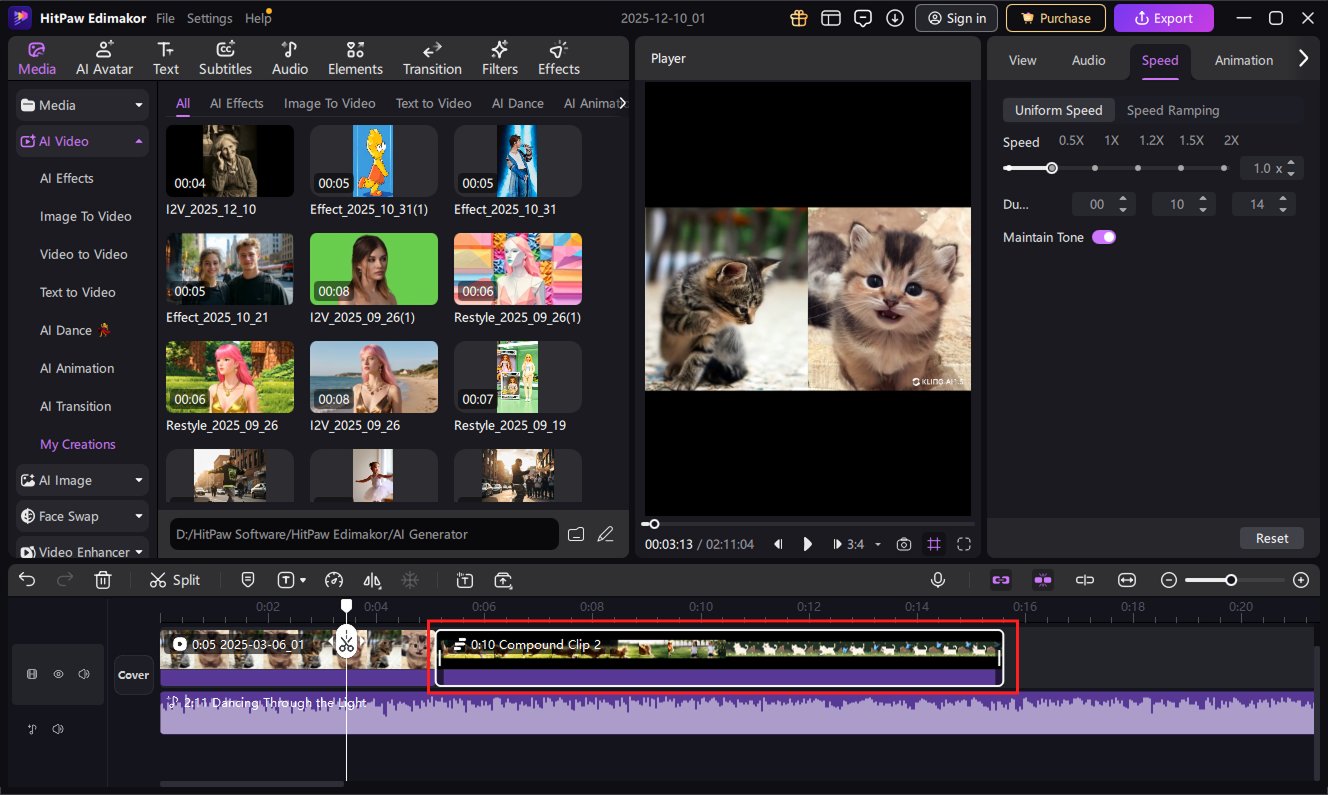Delete the selected clip with trash icon
This screenshot has height=795, width=1328.
(x=103, y=580)
